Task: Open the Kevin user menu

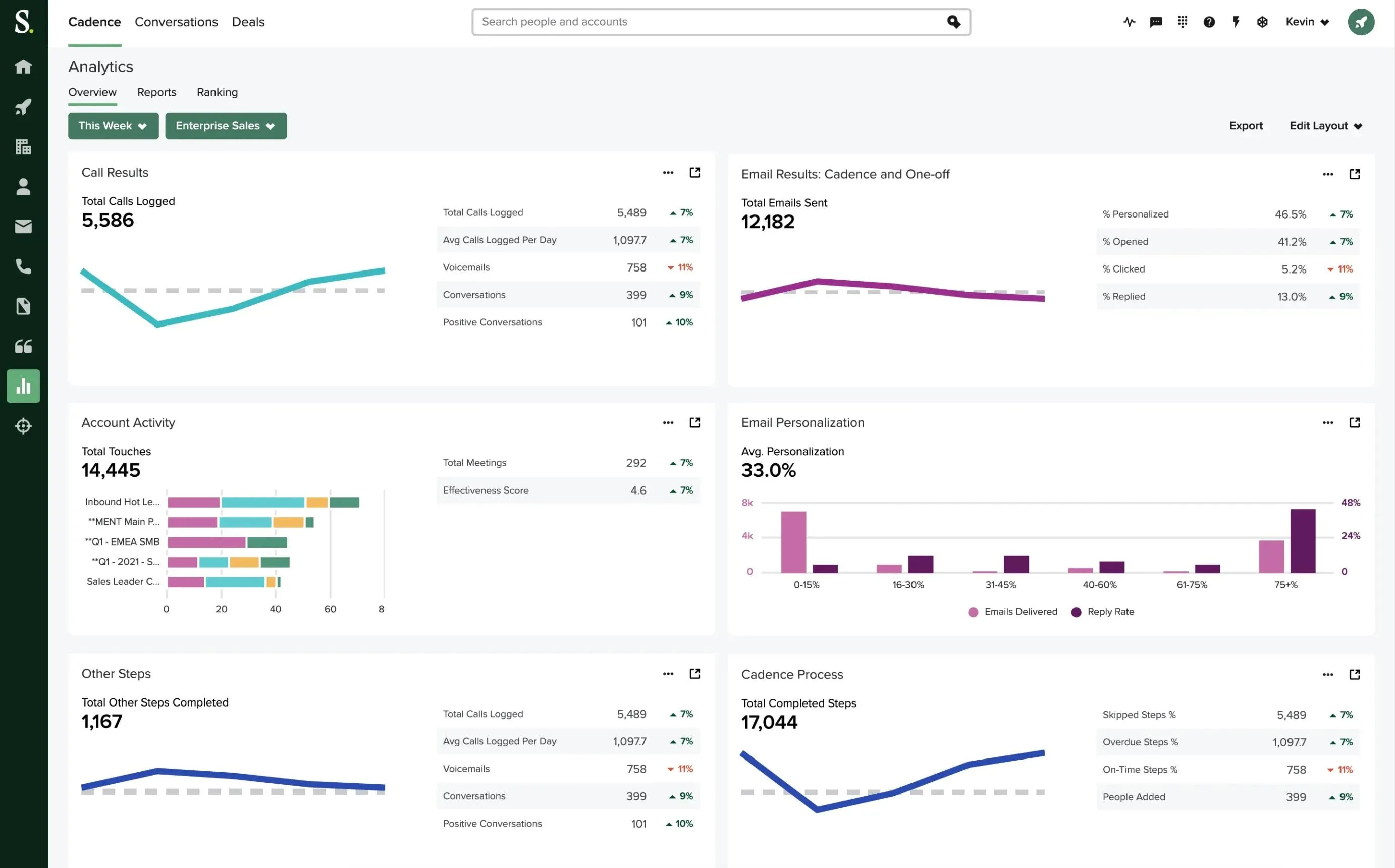Action: tap(1307, 22)
